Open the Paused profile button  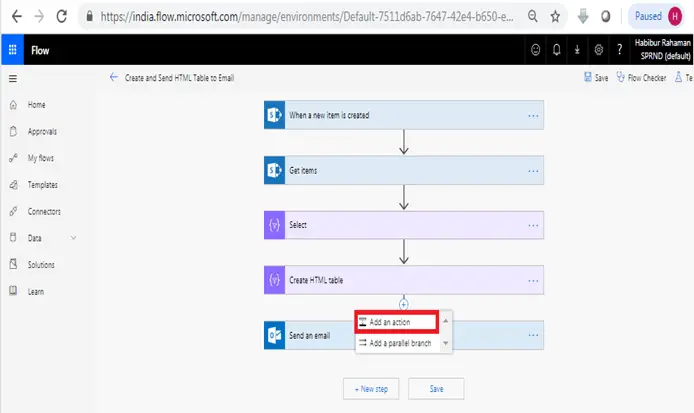pyautogui.click(x=657, y=16)
